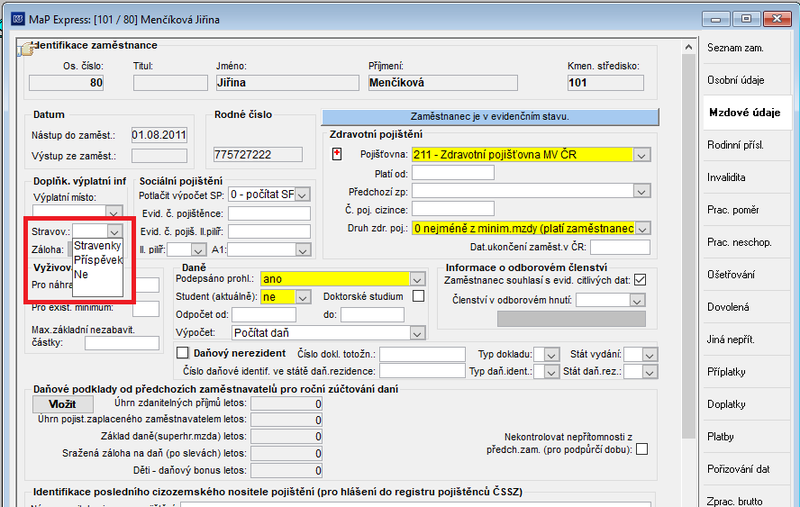Select Příspěvek from the dropdown list
Viewport: 800px width, 507px height.
tap(97, 260)
